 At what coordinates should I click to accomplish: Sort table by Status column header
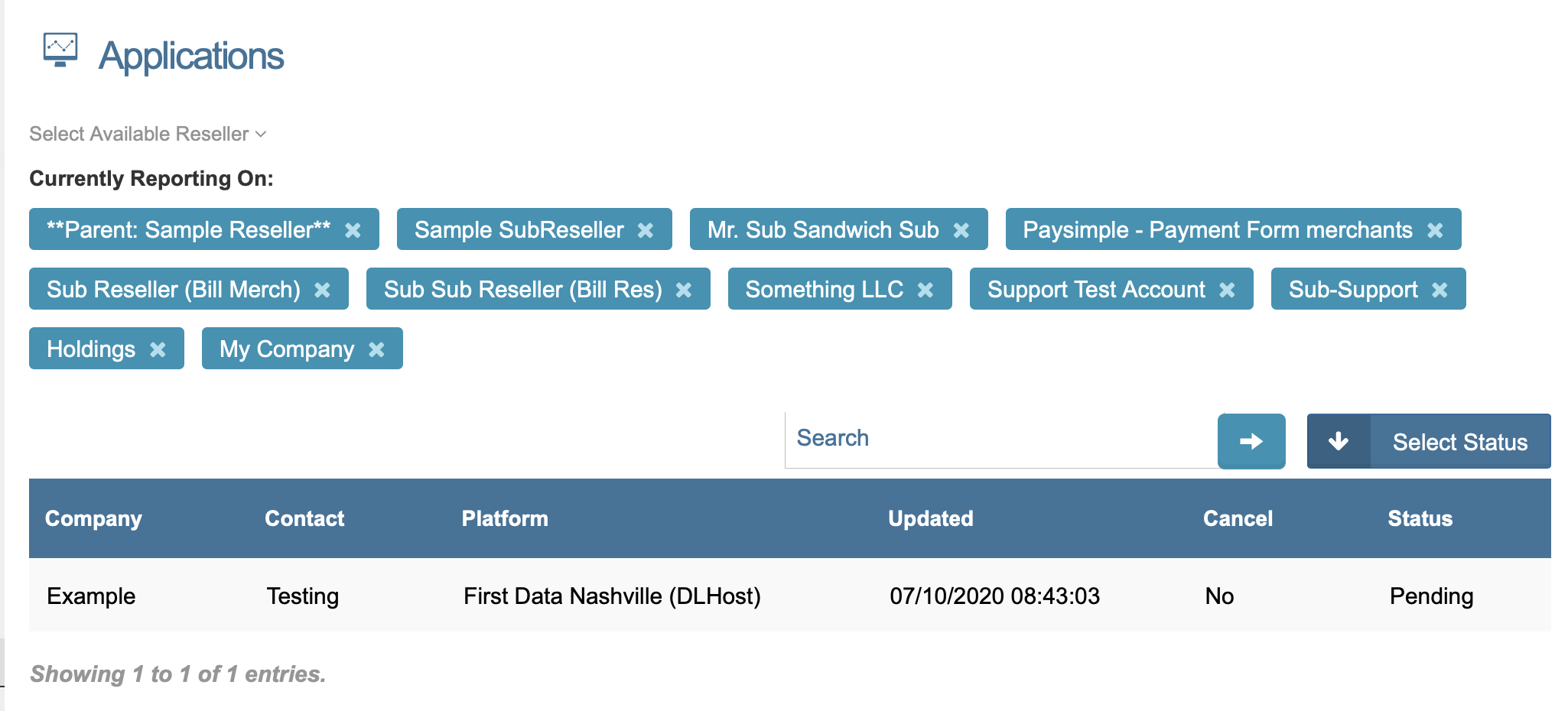(x=1420, y=518)
